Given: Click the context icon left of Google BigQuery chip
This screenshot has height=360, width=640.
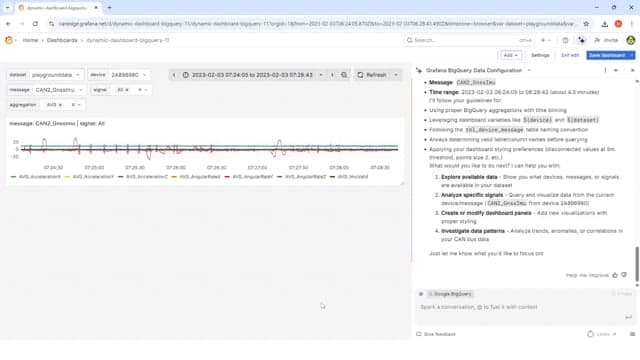Looking at the screenshot, I should [x=421, y=294].
